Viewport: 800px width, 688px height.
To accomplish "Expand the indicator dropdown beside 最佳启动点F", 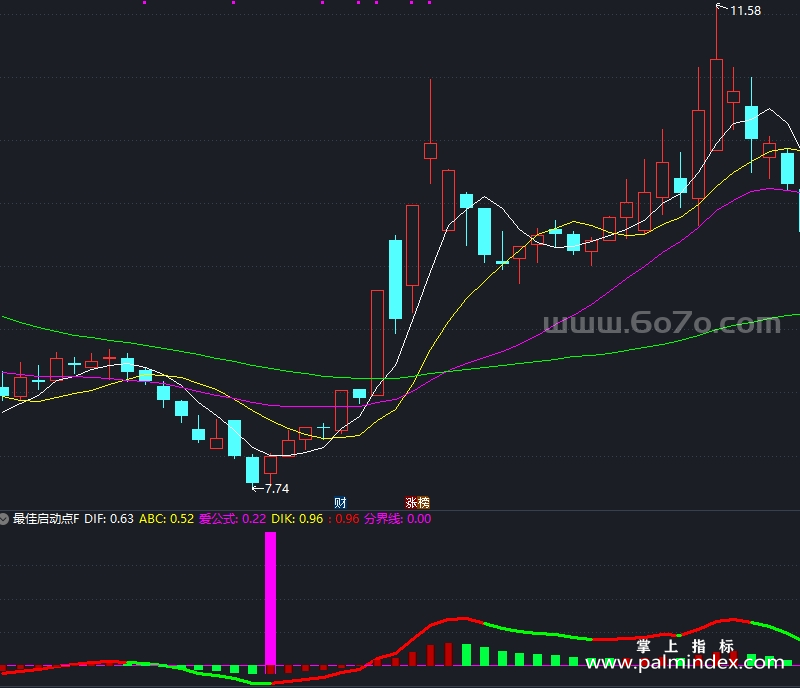I will (x=4, y=519).
